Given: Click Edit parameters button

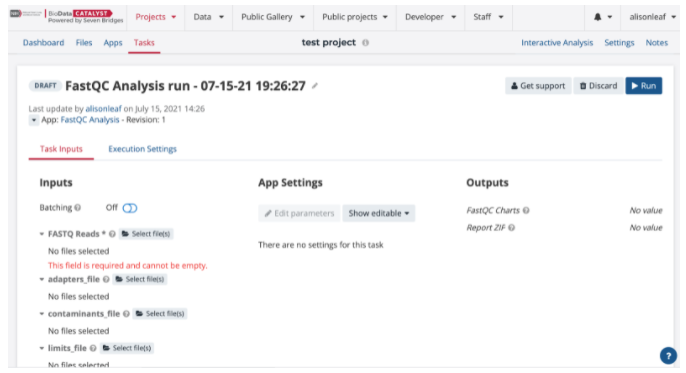Looking at the screenshot, I should 299,213.
